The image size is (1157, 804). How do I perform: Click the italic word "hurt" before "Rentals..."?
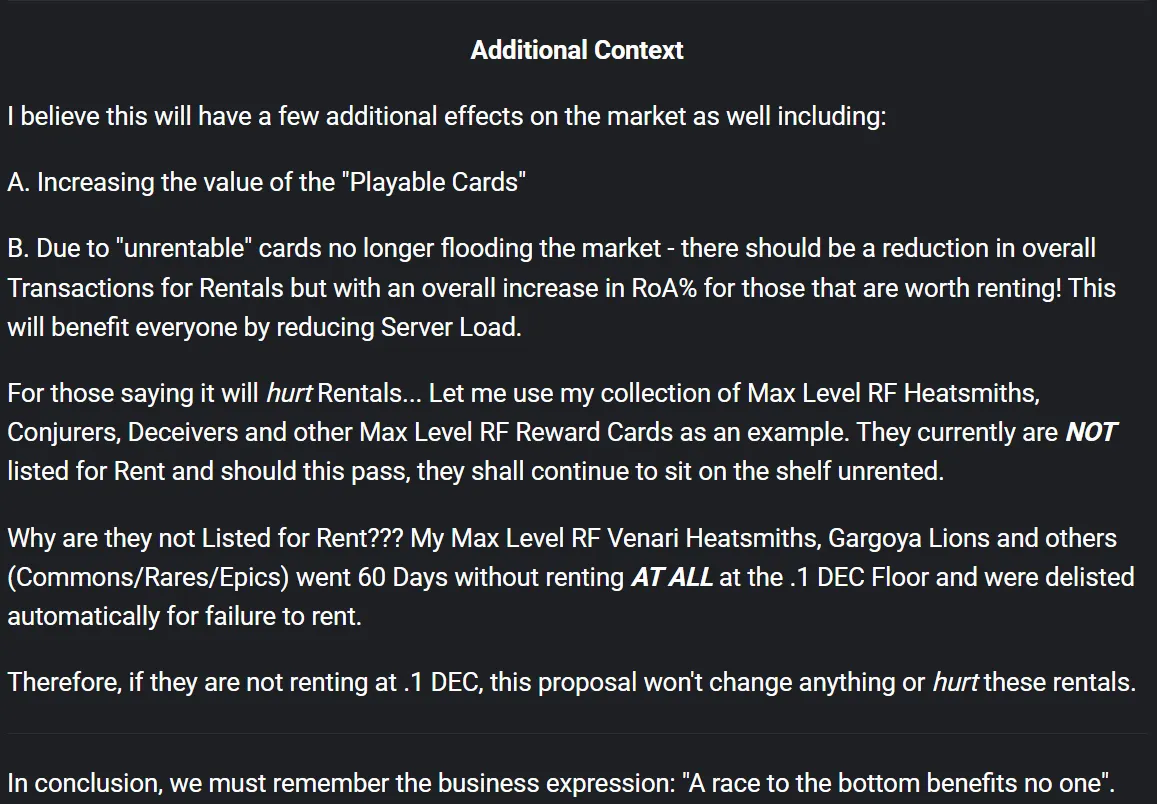(x=289, y=393)
